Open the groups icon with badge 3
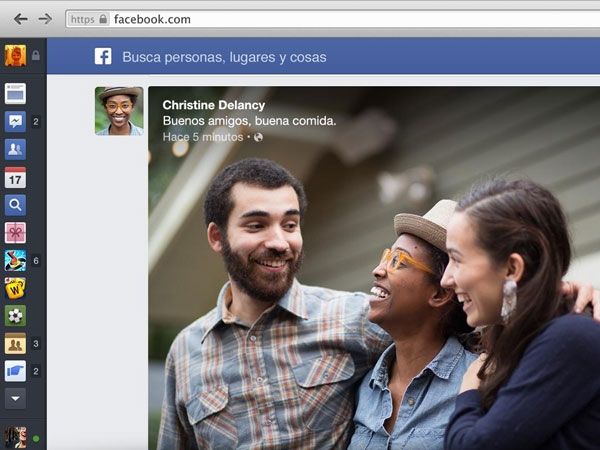Image resolution: width=600 pixels, height=450 pixels. click(15, 344)
